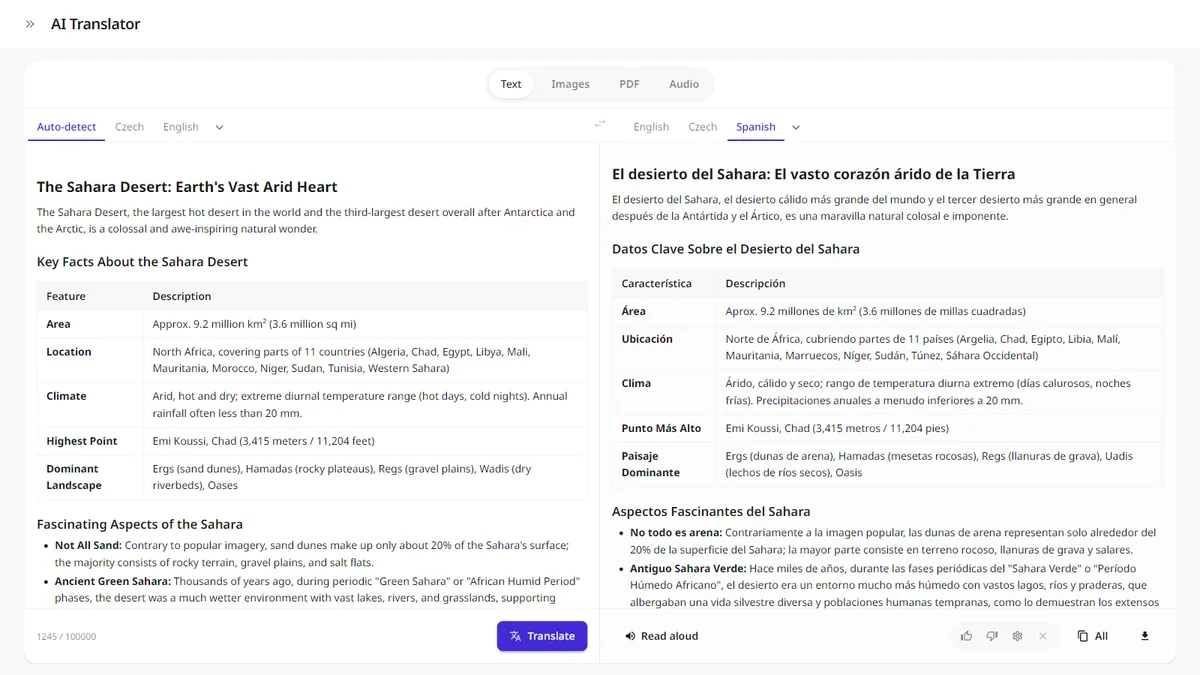Click 'Emi Koussi, Chad (3,415 metros / 11,204 pies)'

pos(837,428)
